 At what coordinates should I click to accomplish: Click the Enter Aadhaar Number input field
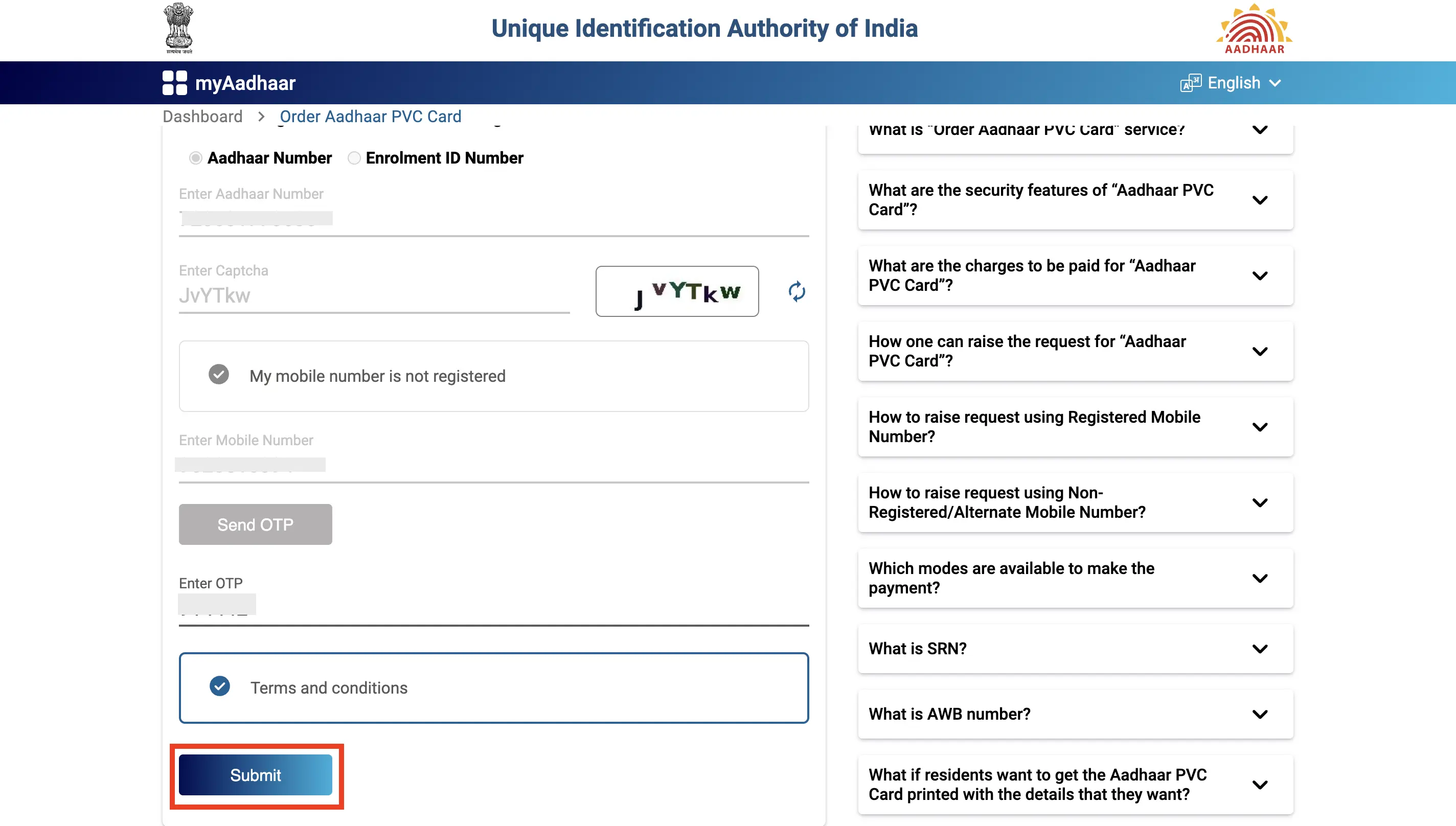coord(490,218)
